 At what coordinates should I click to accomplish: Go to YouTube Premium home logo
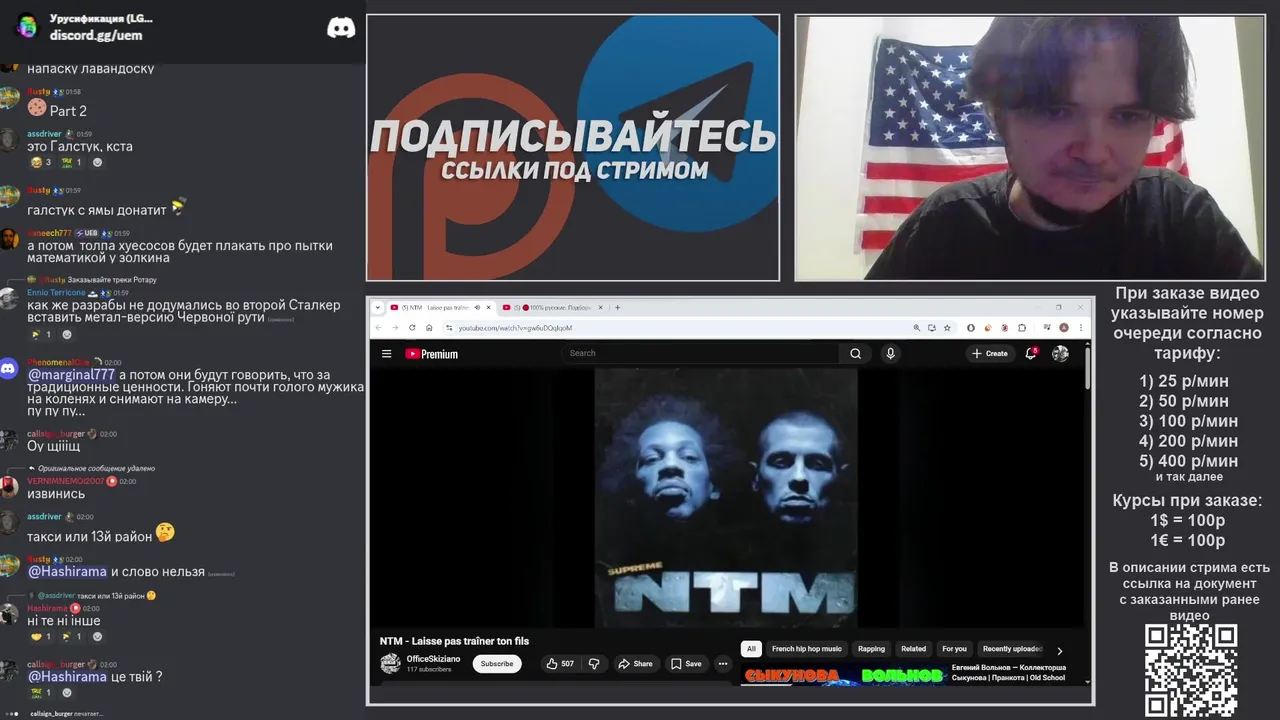[x=431, y=353]
